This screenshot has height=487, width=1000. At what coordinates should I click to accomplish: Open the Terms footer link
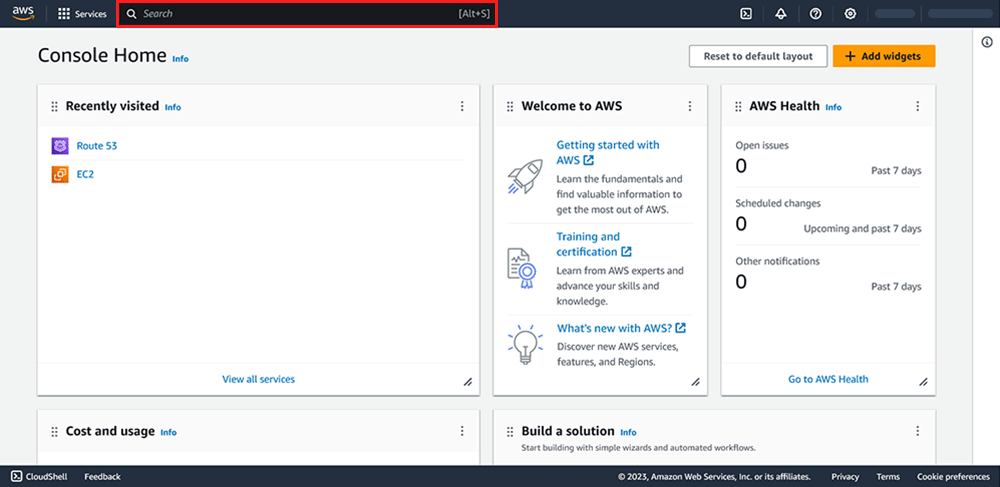[x=888, y=476]
